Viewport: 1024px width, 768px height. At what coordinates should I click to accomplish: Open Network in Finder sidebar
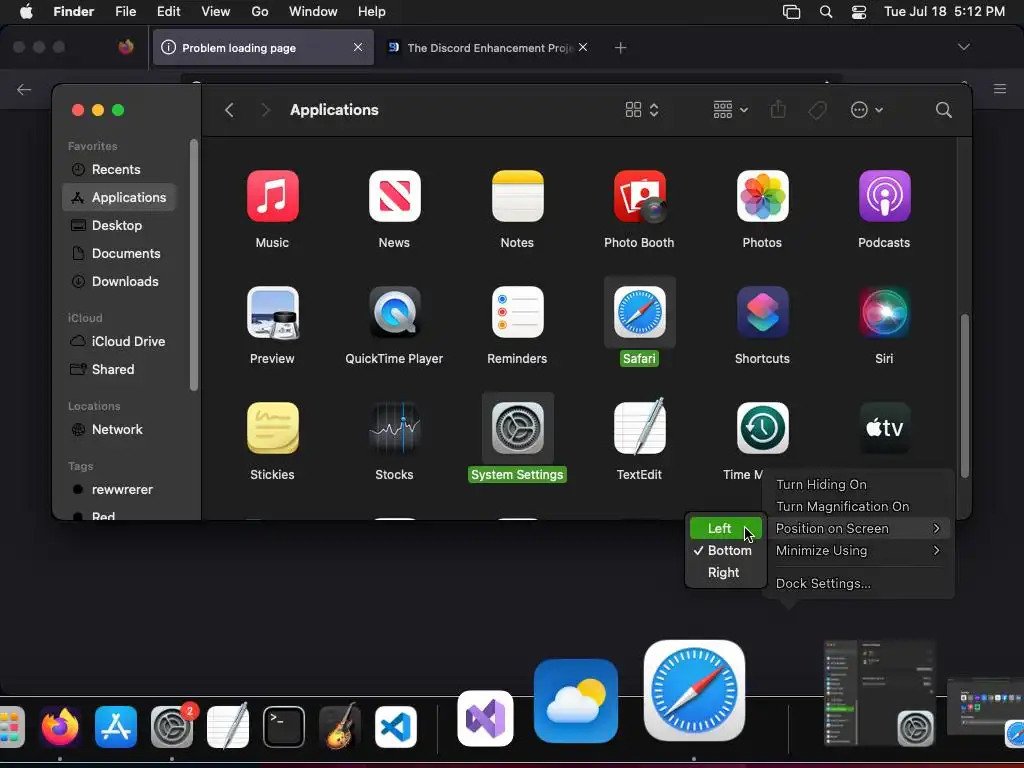pos(119,430)
